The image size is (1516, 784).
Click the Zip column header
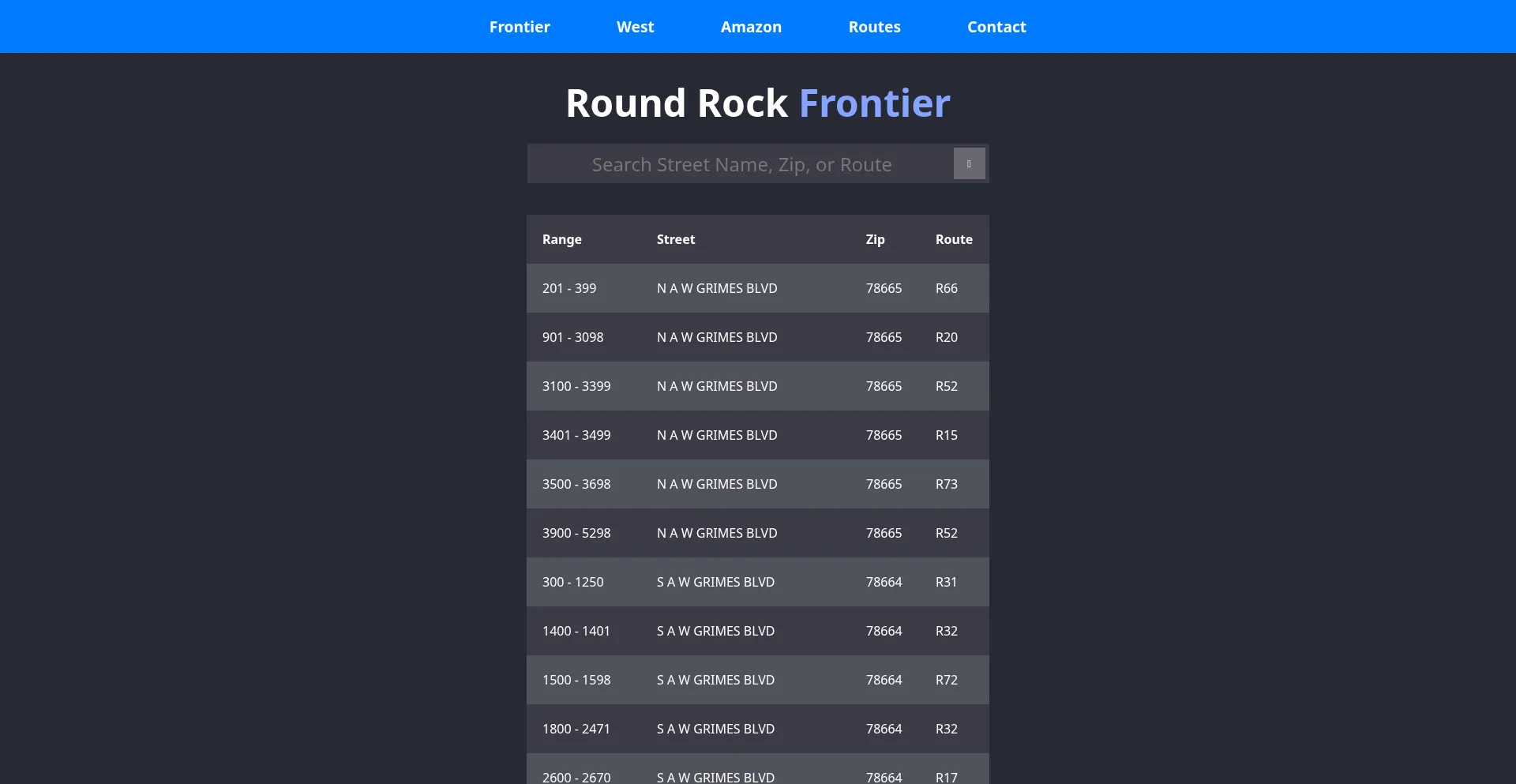point(875,239)
